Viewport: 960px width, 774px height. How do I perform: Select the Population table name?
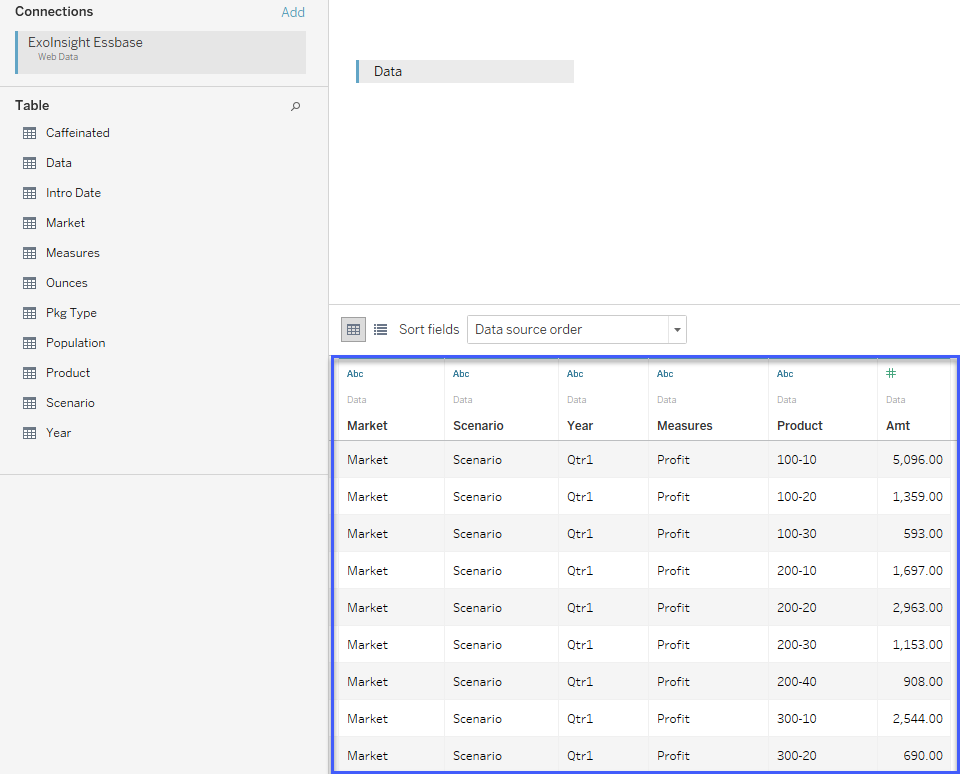pos(75,343)
